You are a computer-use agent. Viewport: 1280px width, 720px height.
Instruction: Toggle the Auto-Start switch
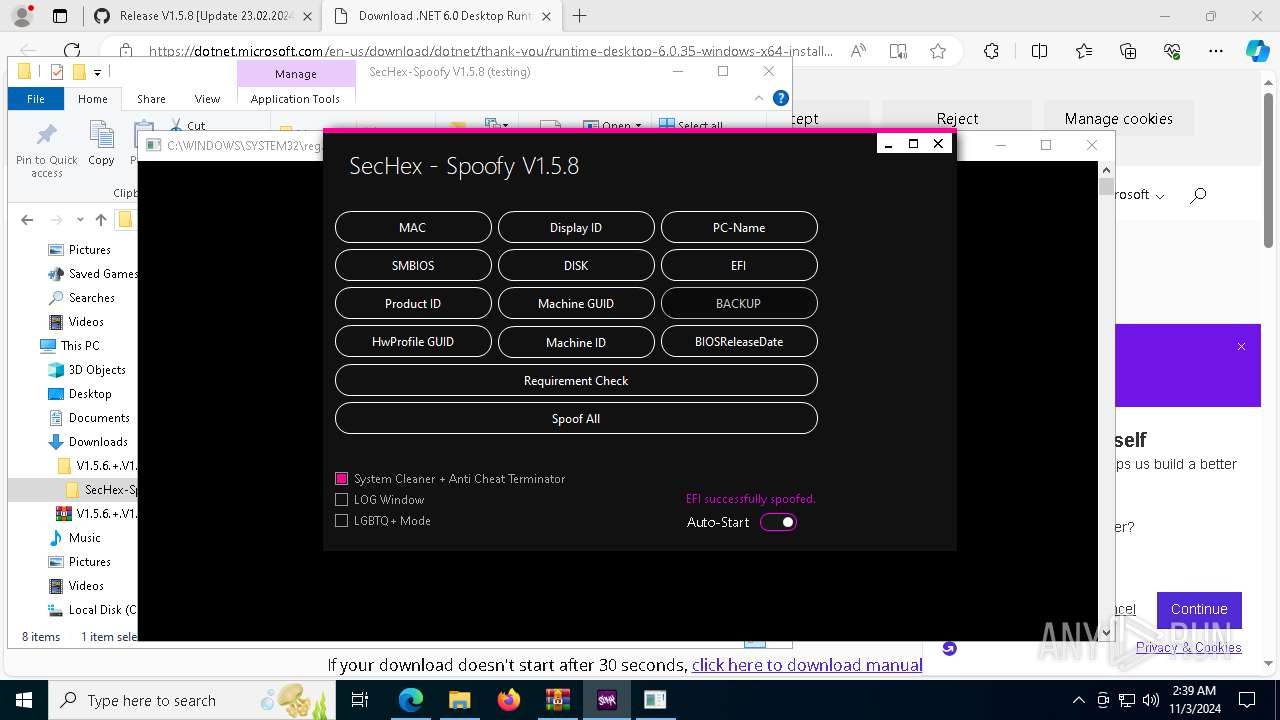[x=778, y=522]
